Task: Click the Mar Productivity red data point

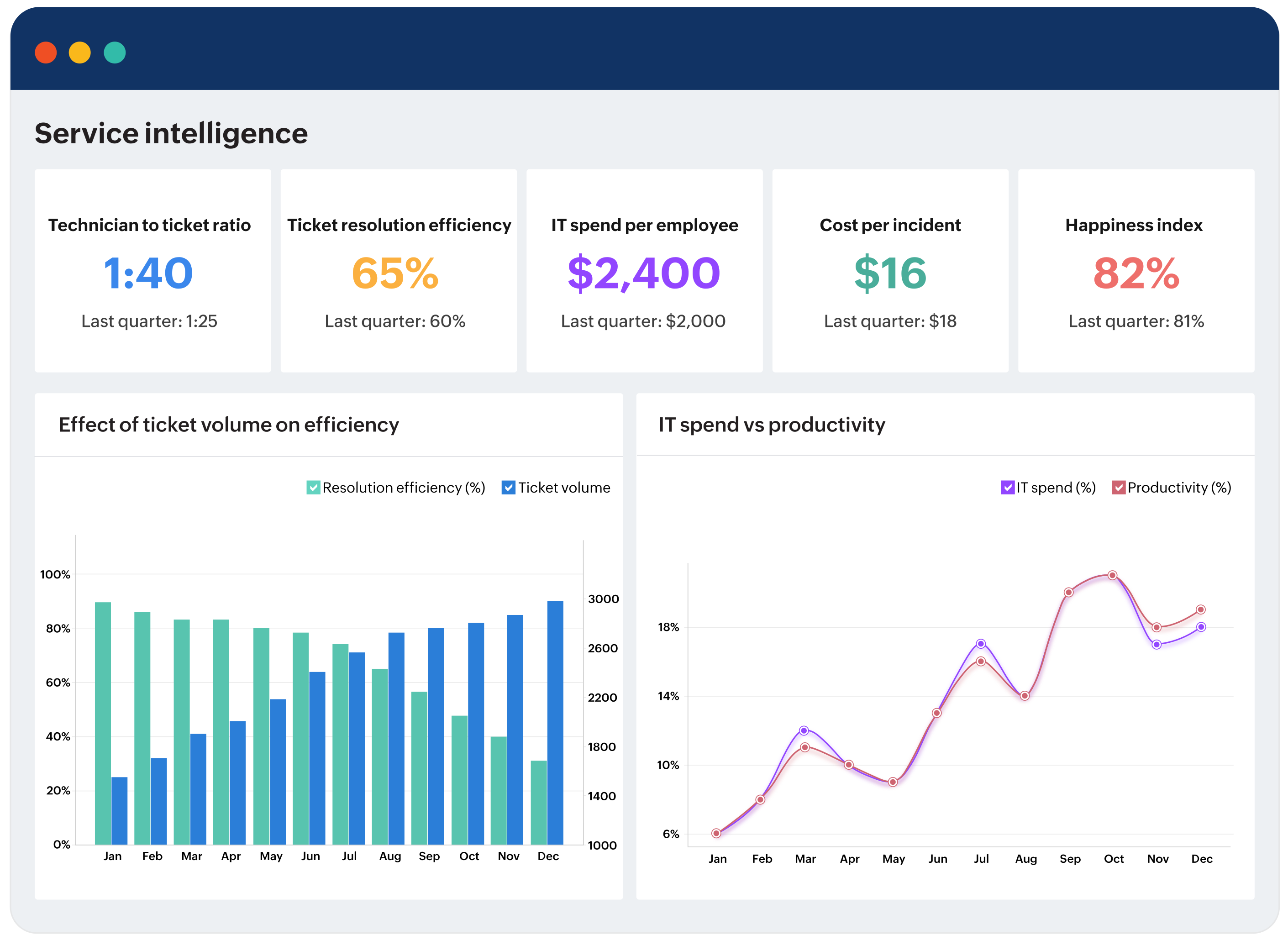Action: pyautogui.click(x=805, y=748)
